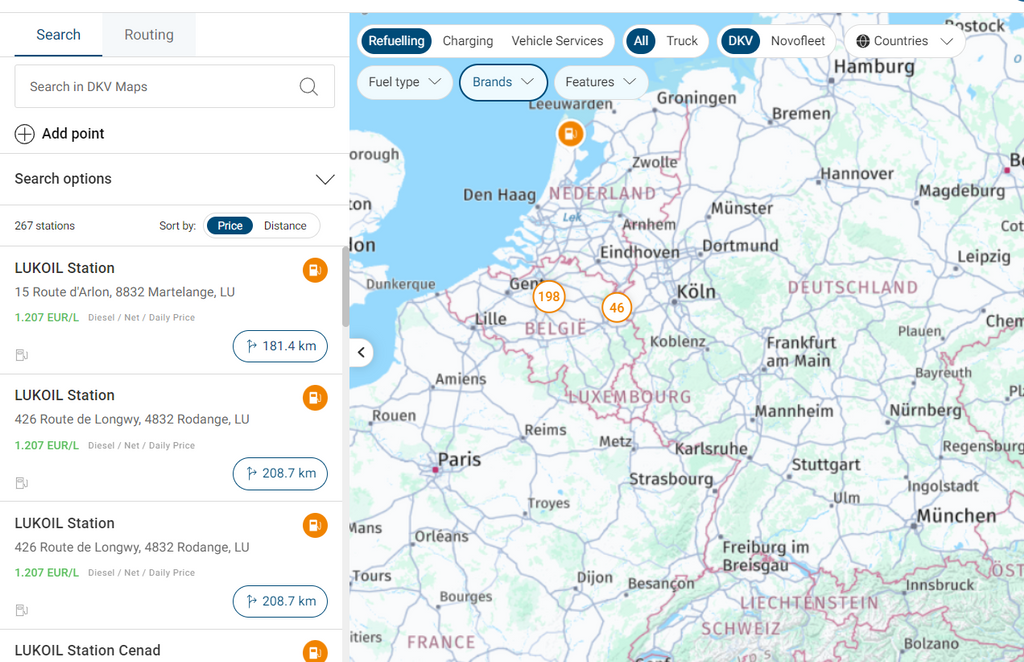The width and height of the screenshot is (1024, 662).
Task: Open the 198 station cluster marker
Action: click(x=549, y=296)
